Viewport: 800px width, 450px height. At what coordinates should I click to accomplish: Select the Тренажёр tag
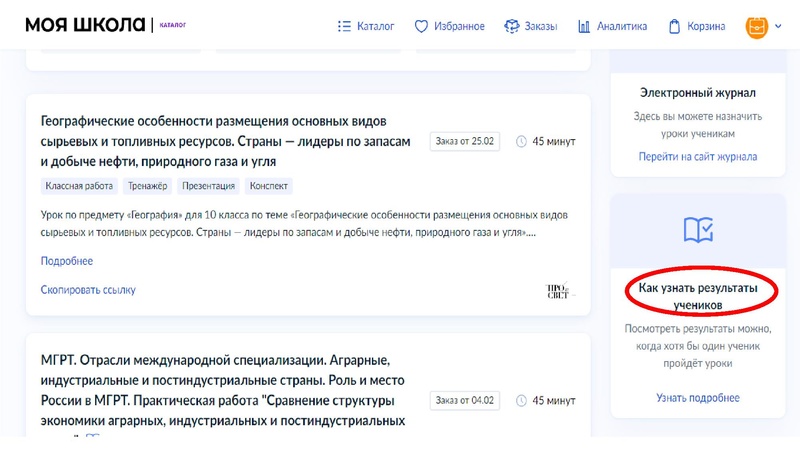coord(147,186)
